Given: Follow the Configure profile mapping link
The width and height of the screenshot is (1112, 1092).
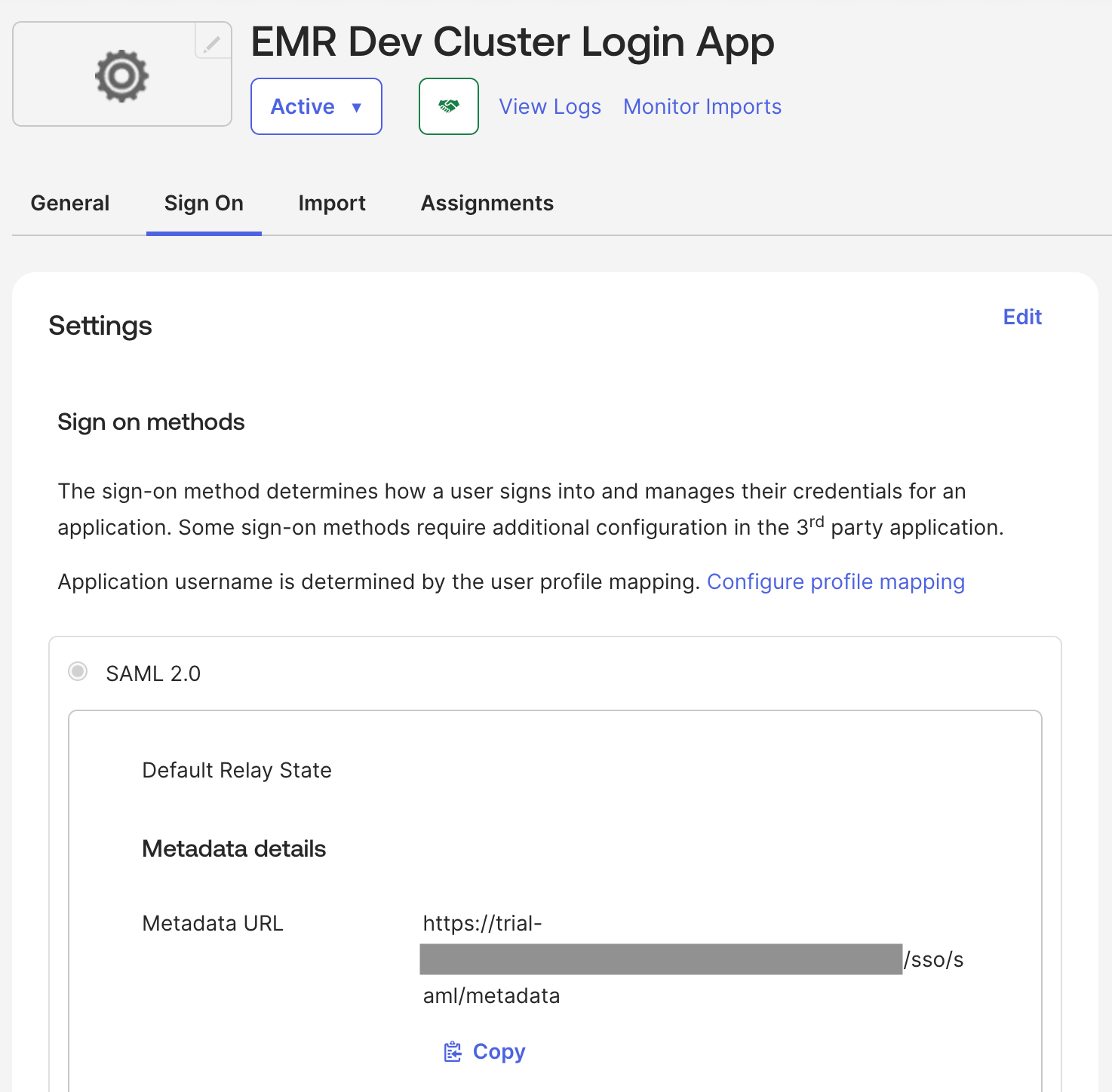Looking at the screenshot, I should [x=836, y=581].
